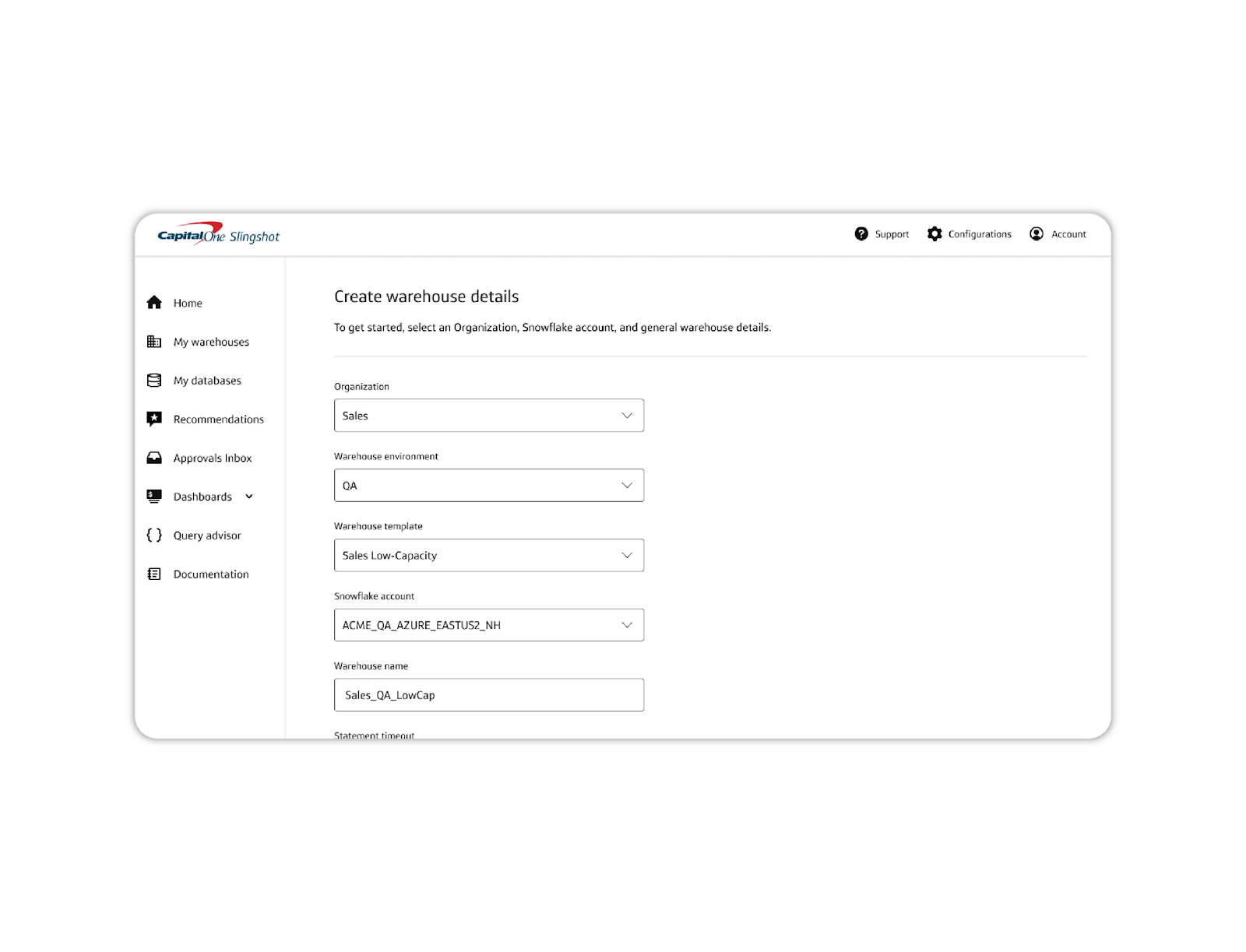Click the Support help icon

point(861,234)
